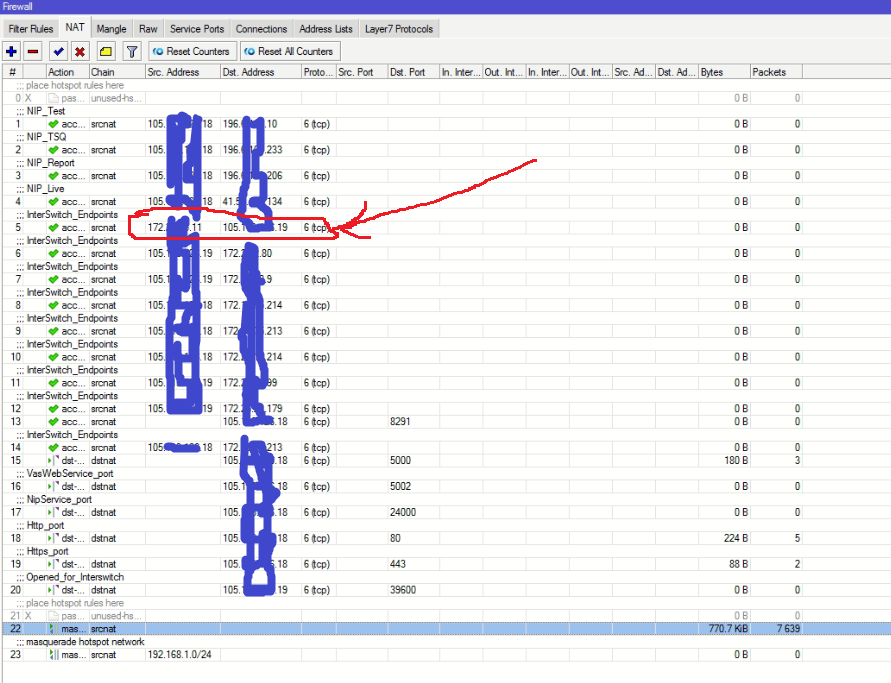
Task: Open the yellow comment icon
Action: (x=106, y=52)
